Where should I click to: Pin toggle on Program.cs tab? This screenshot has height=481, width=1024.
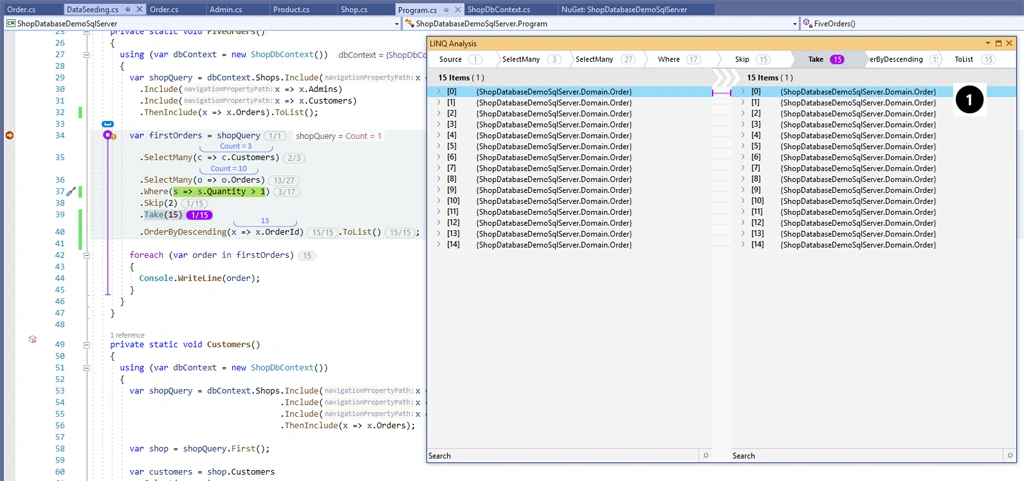pyautogui.click(x=447, y=10)
